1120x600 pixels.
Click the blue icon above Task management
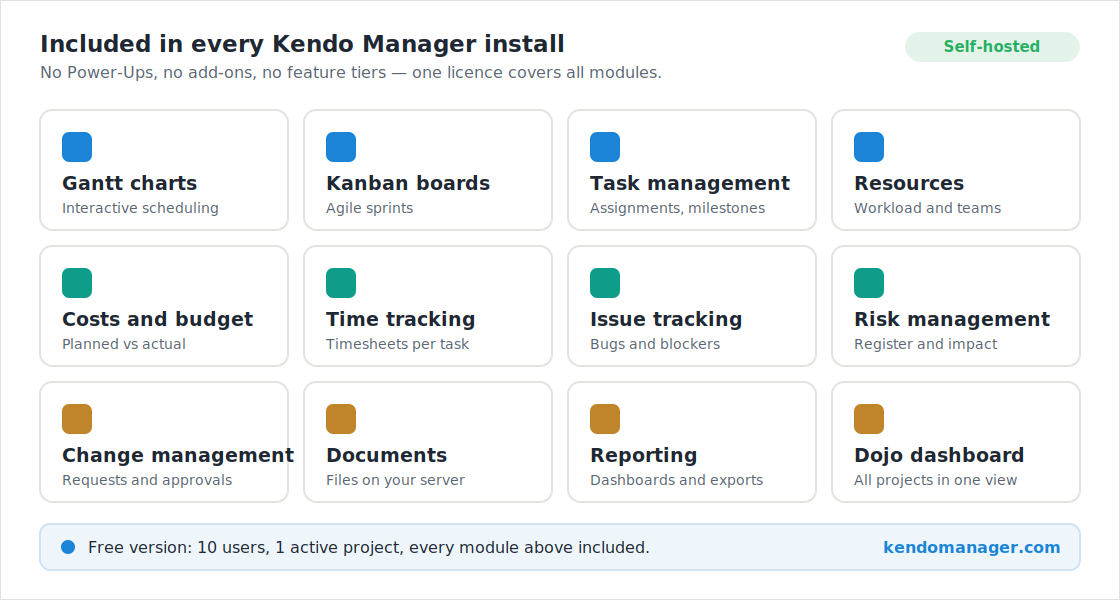pyautogui.click(x=605, y=147)
